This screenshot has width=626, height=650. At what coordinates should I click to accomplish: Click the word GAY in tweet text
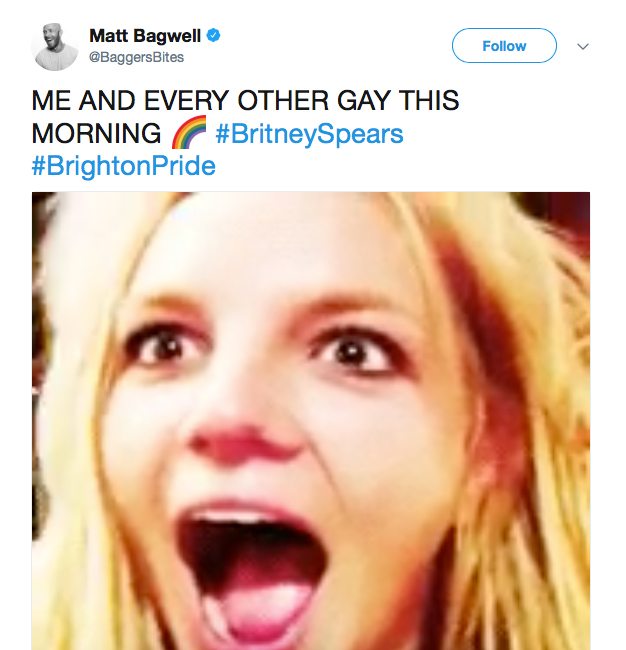click(x=363, y=100)
